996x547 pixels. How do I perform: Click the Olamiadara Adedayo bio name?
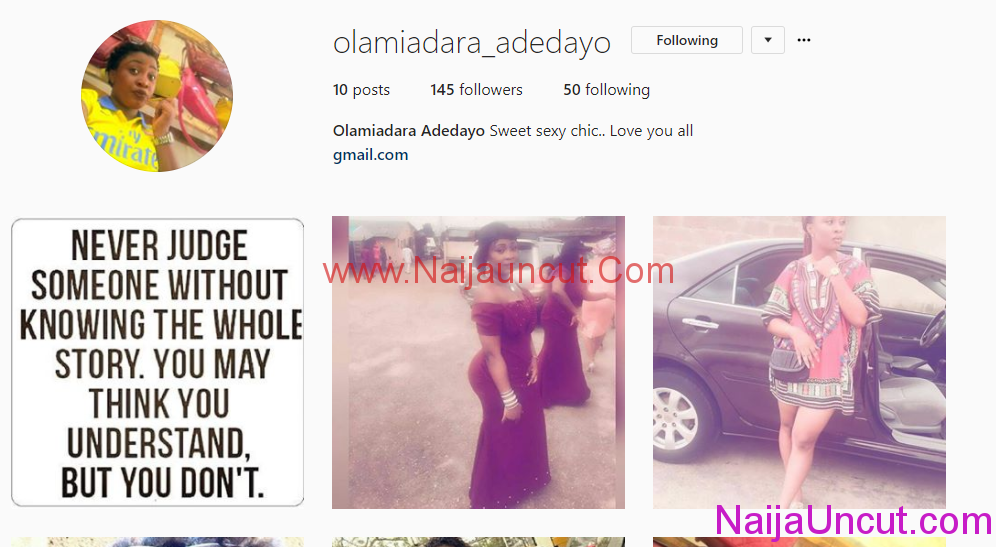coord(408,131)
